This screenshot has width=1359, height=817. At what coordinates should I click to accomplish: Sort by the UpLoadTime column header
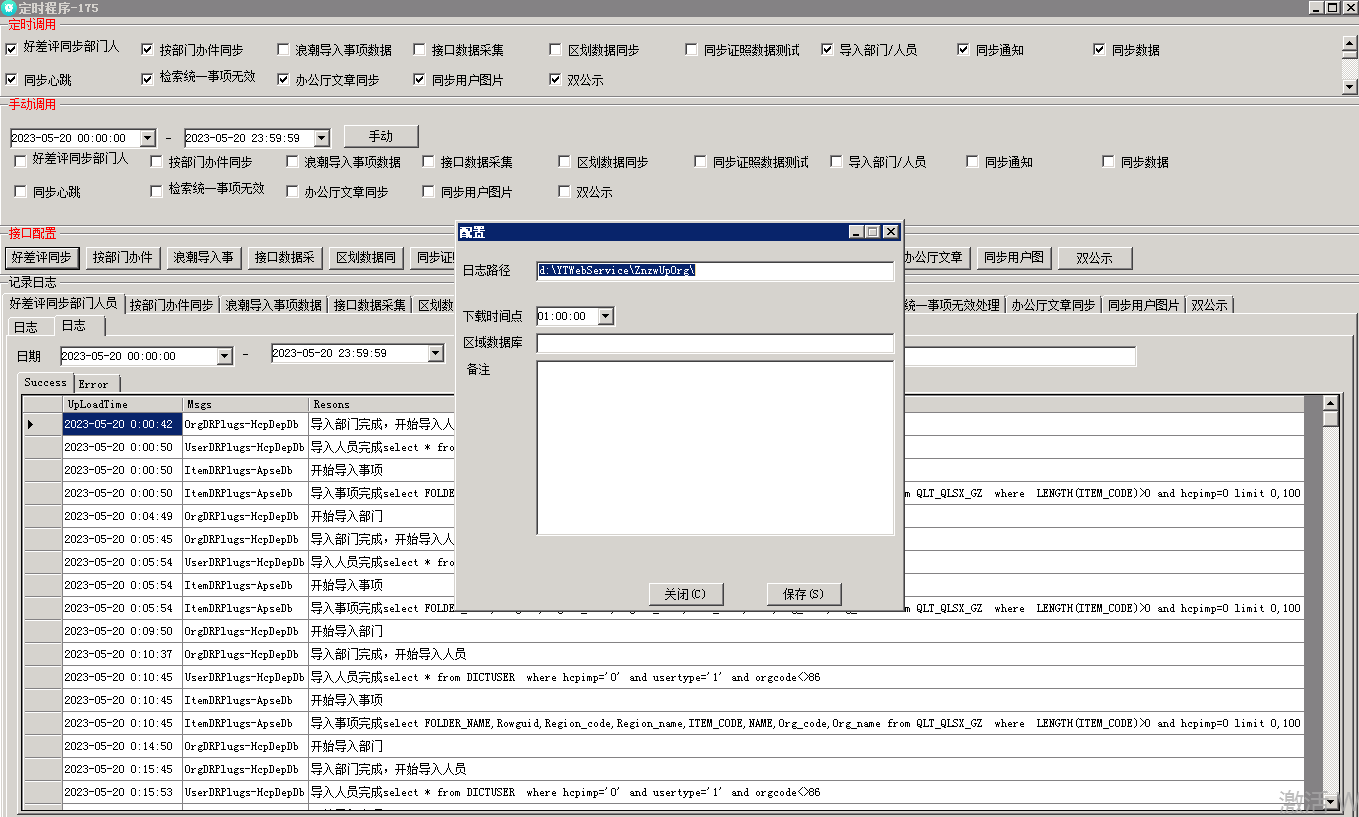tap(122, 405)
